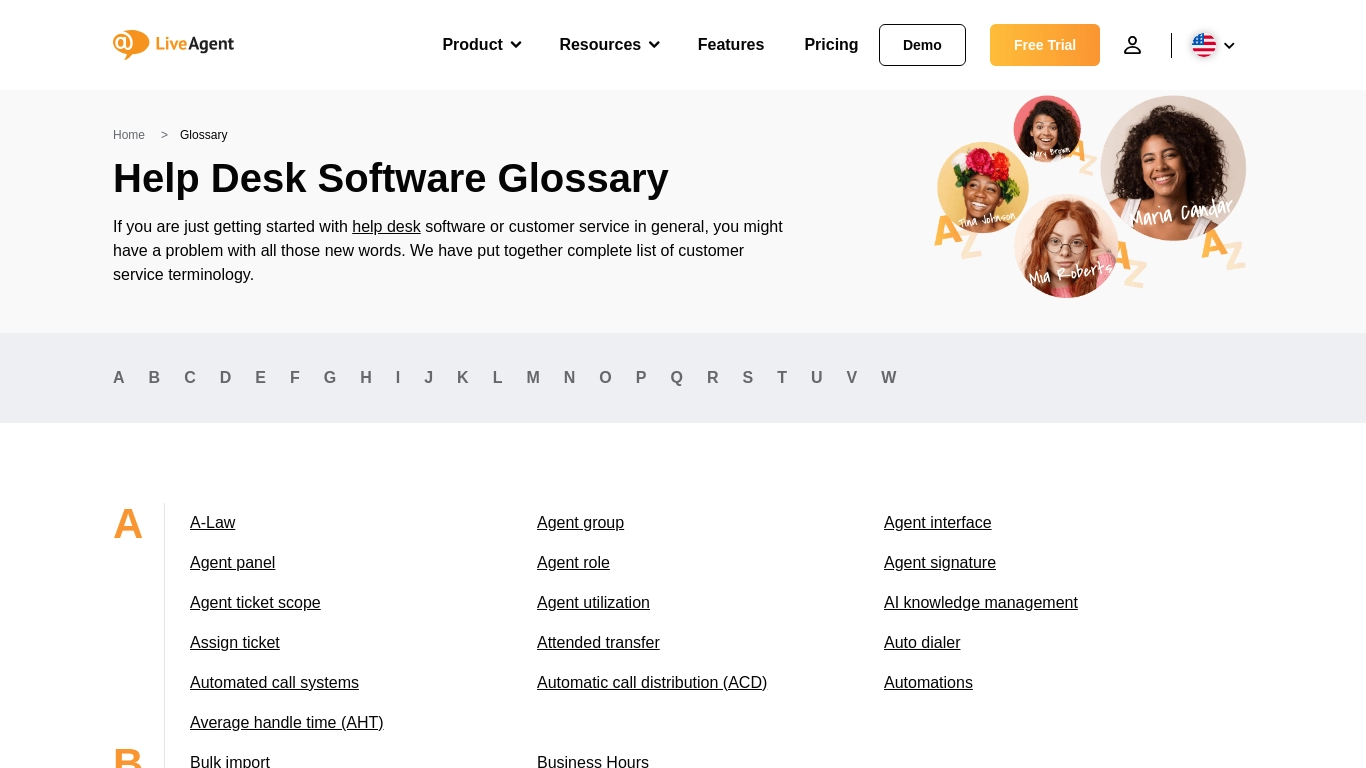
Task: View the AI knowledge management term
Action: 980,603
